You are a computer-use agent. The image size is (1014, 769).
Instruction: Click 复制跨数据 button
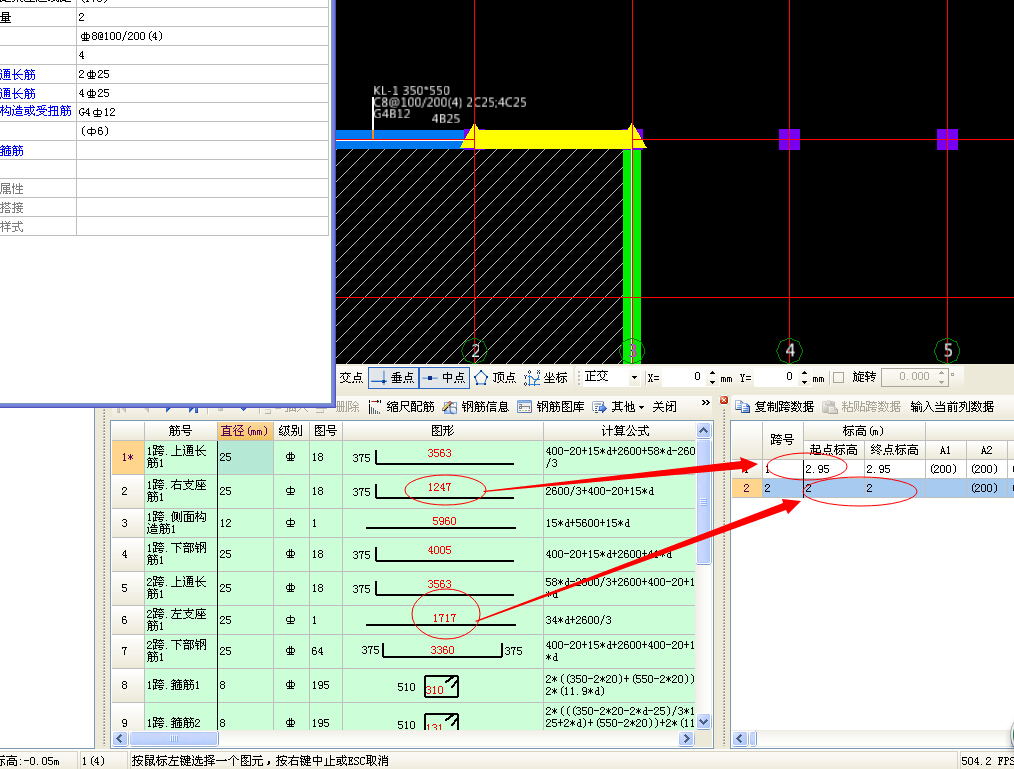(775, 407)
